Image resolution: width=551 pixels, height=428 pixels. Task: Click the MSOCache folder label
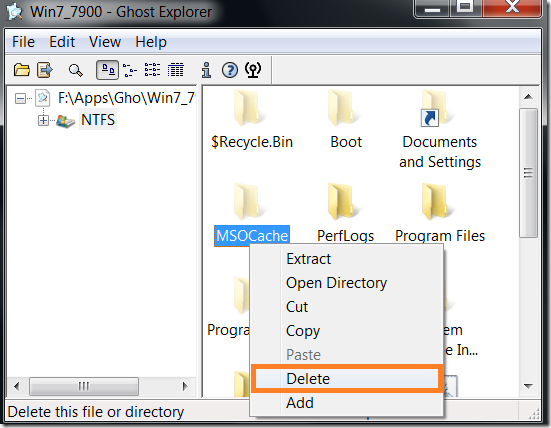tap(252, 236)
